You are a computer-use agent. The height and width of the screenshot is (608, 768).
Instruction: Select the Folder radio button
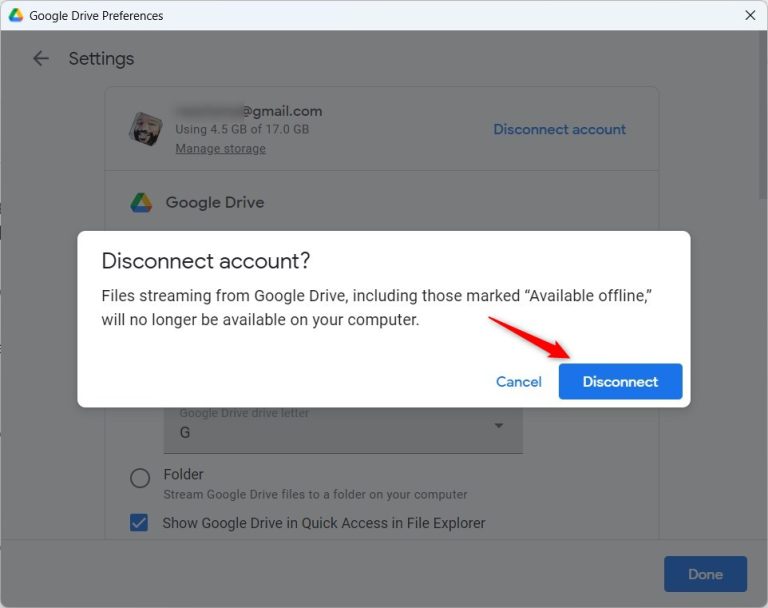(141, 478)
